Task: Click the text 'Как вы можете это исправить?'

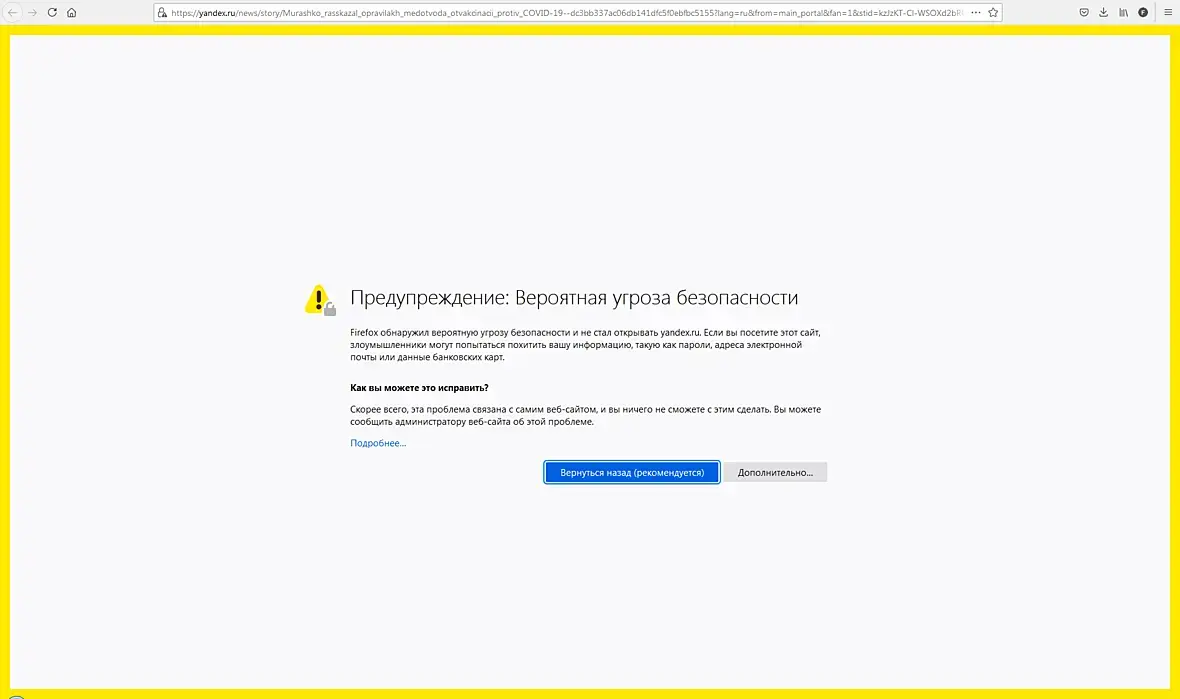Action: tap(419, 388)
